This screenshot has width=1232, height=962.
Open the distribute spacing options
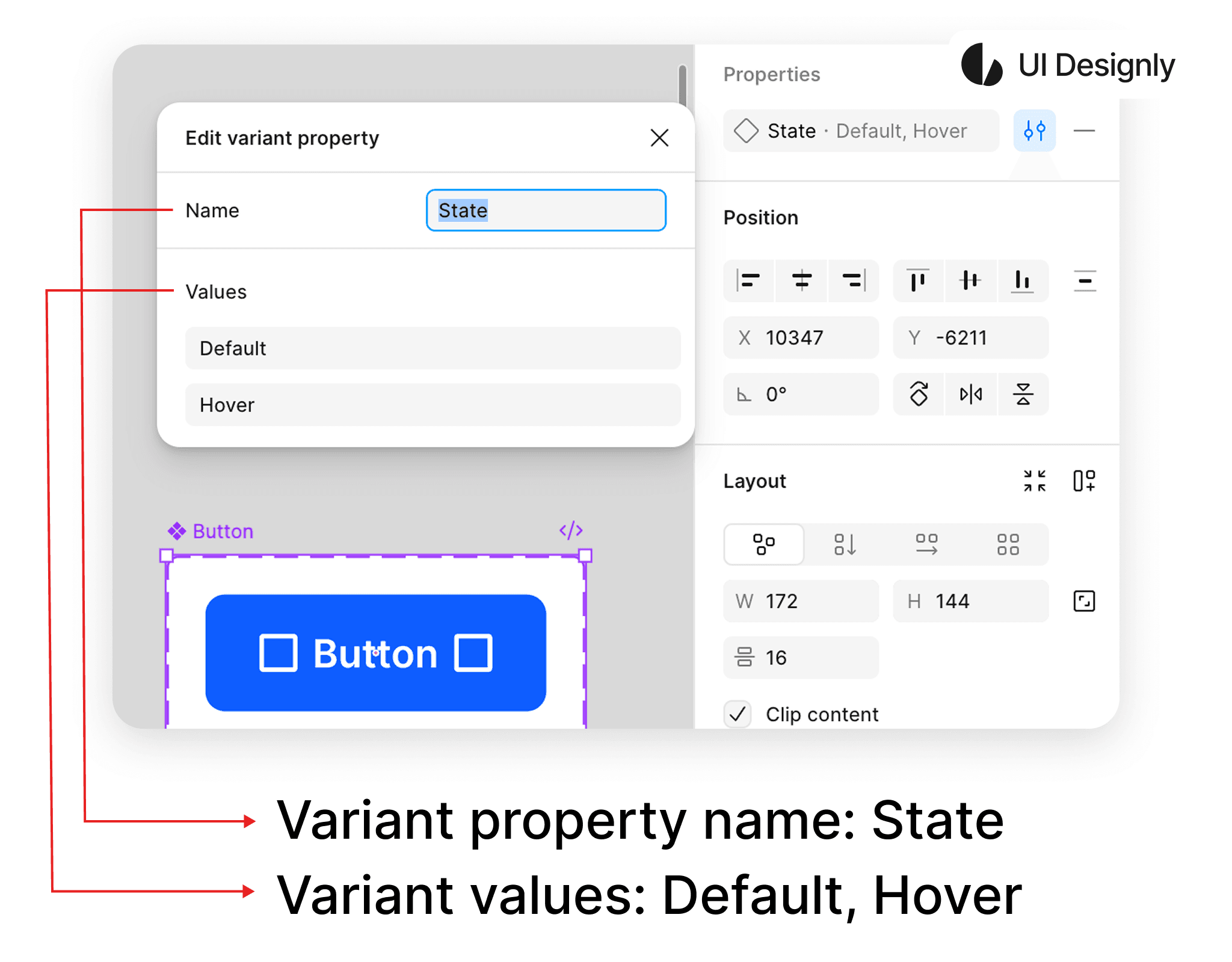tap(1085, 281)
